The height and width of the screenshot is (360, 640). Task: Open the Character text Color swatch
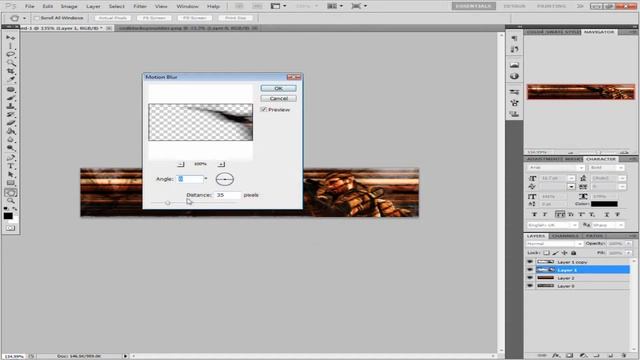coord(604,204)
